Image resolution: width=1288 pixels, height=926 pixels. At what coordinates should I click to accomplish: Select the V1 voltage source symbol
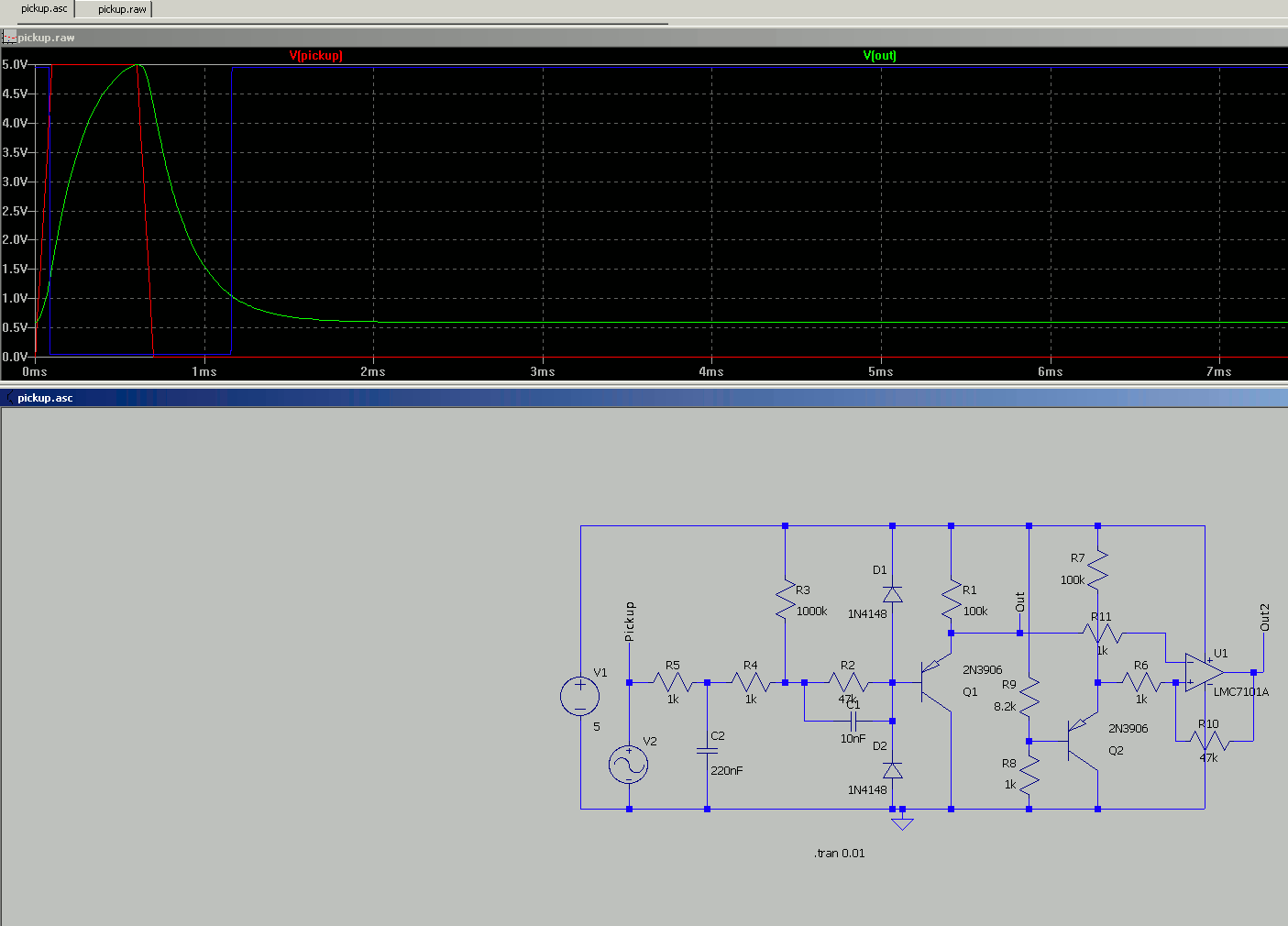(579, 696)
